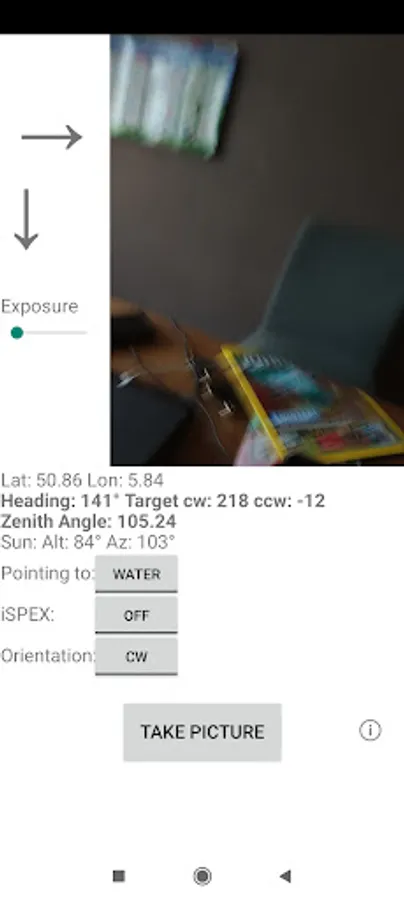Click the Sun Alt Az readout
404x900 pixels.
click(x=88, y=542)
